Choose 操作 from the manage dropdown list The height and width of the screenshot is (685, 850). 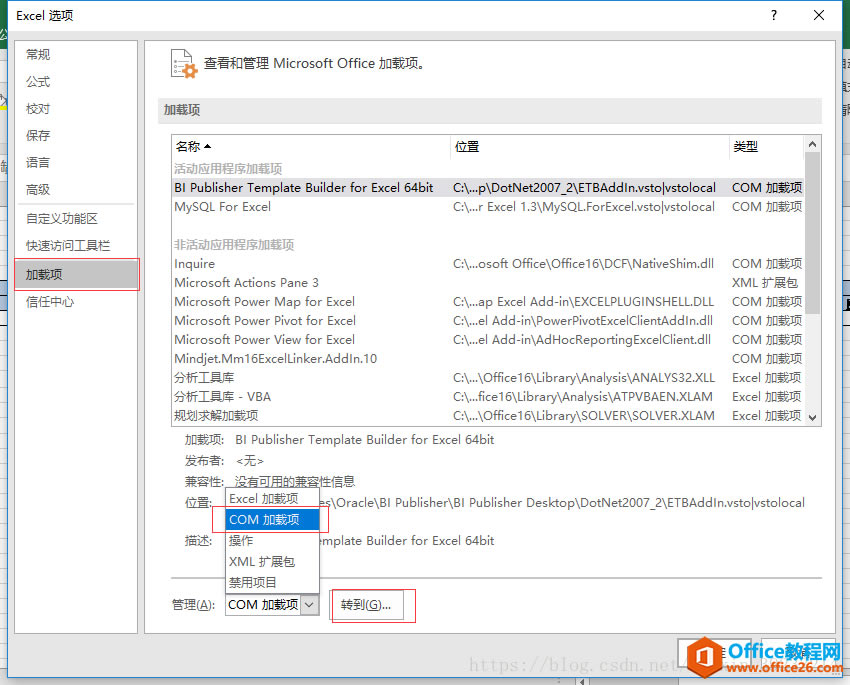click(272, 540)
